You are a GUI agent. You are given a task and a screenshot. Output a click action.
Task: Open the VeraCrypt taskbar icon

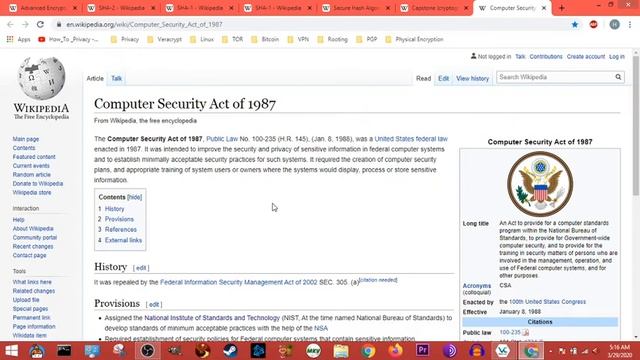(x=503, y=351)
